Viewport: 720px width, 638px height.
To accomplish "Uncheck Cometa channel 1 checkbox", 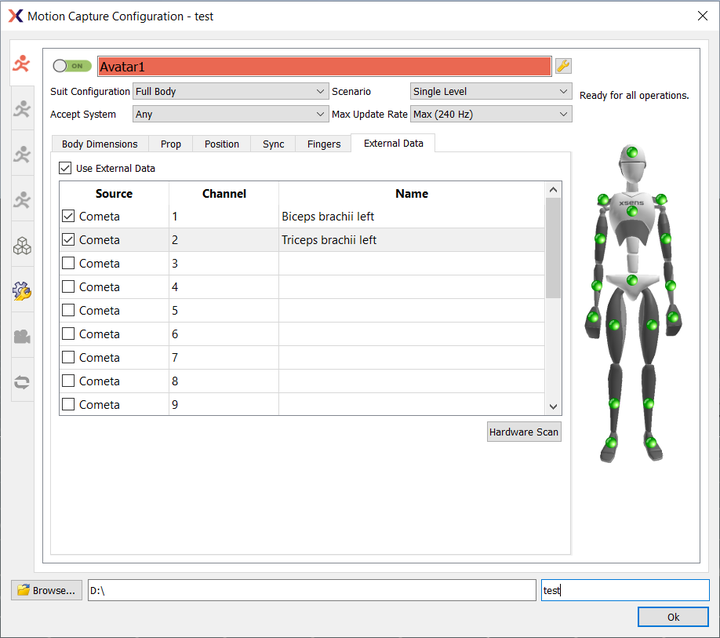I will point(68,215).
